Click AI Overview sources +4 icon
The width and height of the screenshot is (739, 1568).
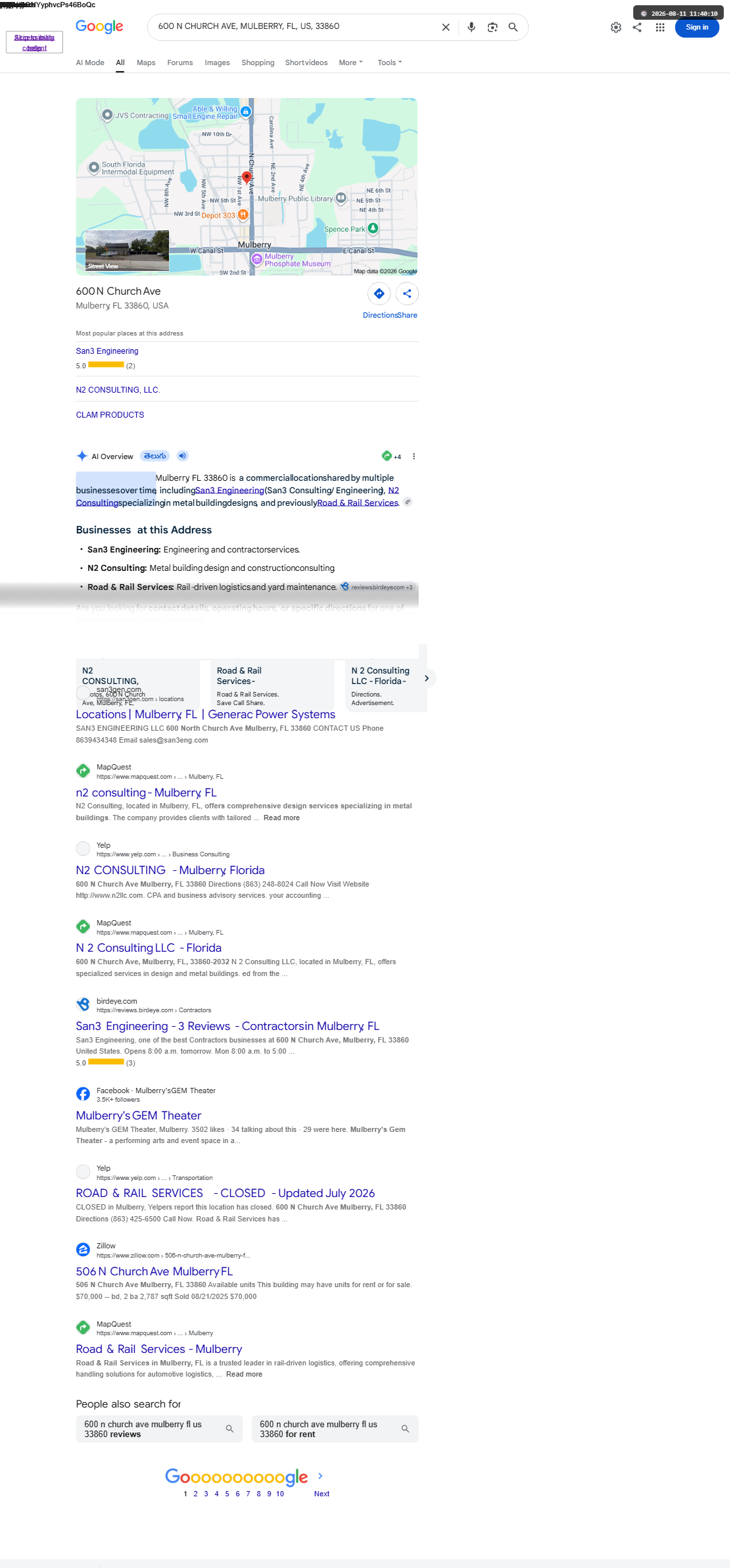(391, 456)
